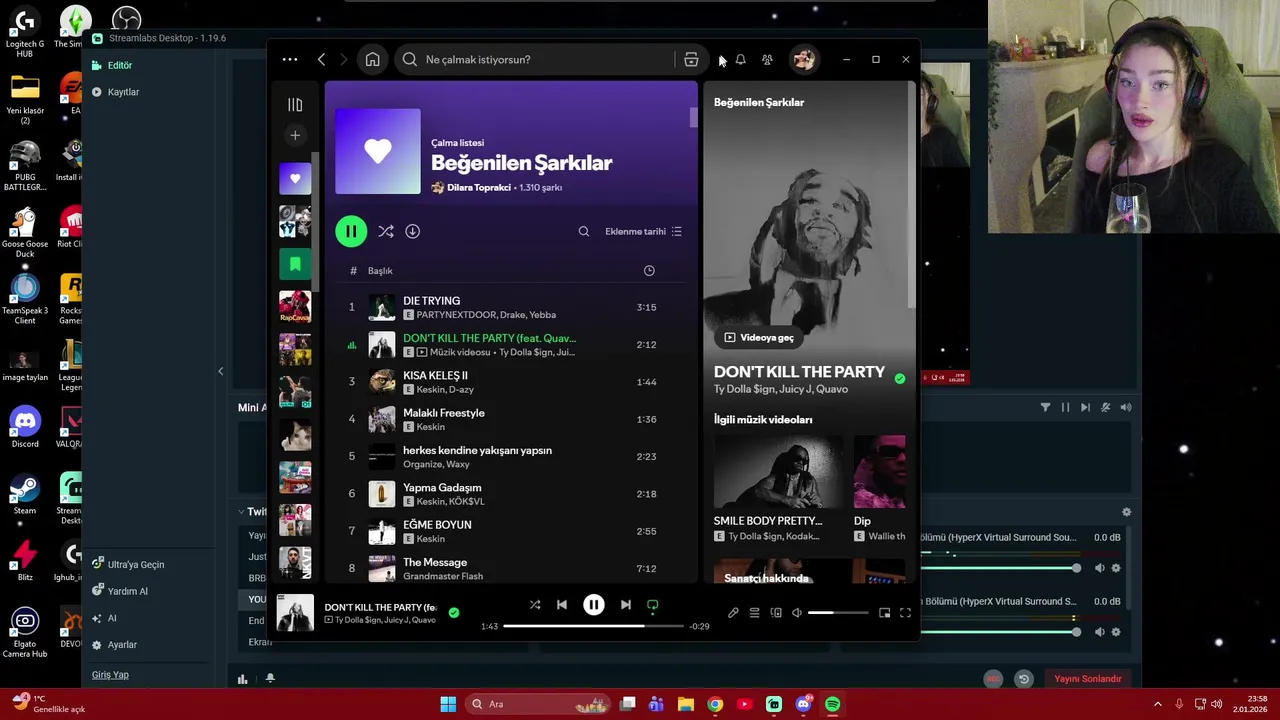The image size is (1280, 720).
Task: Toggle liked checkmark in Now Playing panel
Action: point(900,379)
